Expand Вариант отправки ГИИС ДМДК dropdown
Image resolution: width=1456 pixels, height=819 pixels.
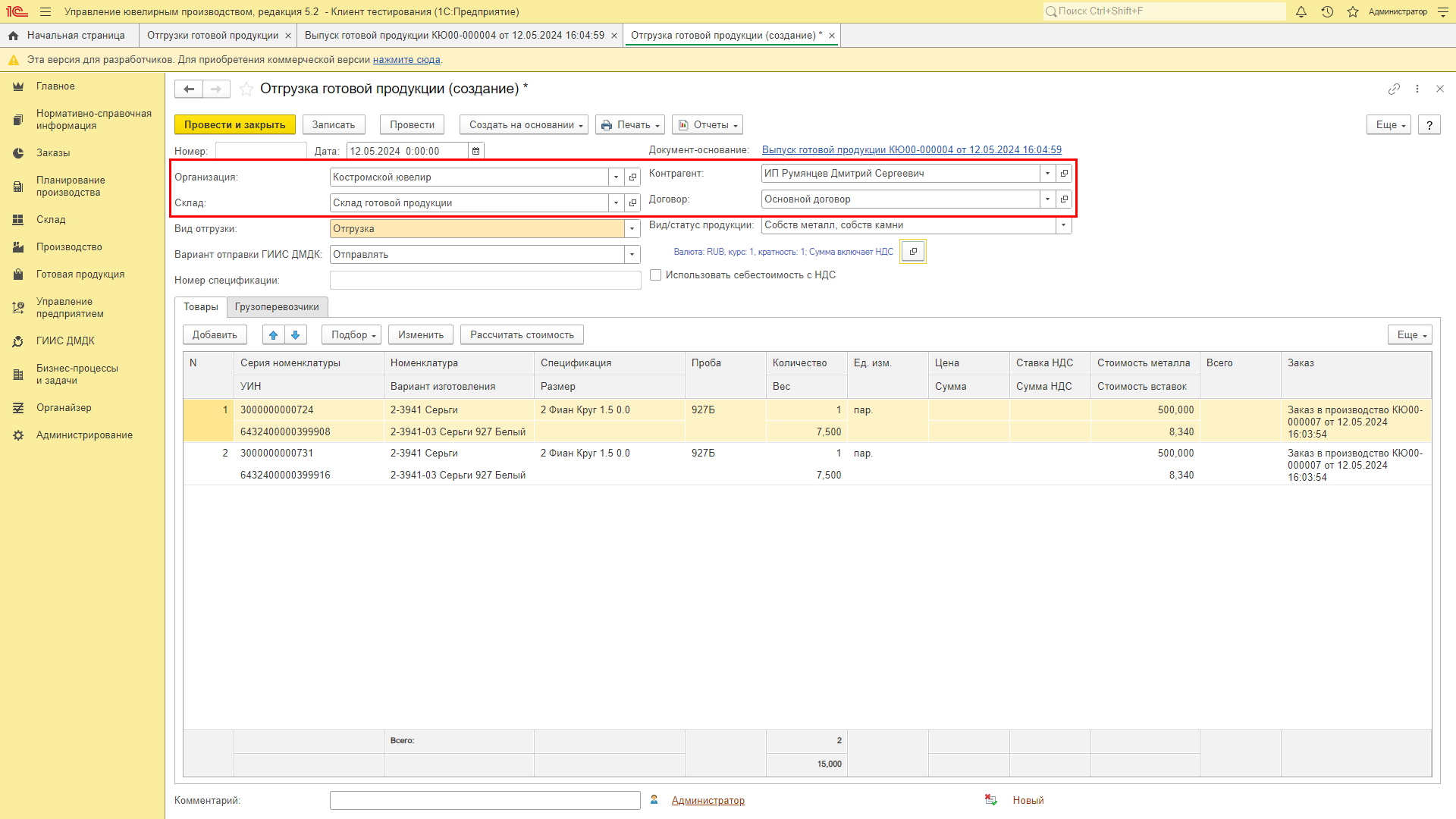pos(632,255)
